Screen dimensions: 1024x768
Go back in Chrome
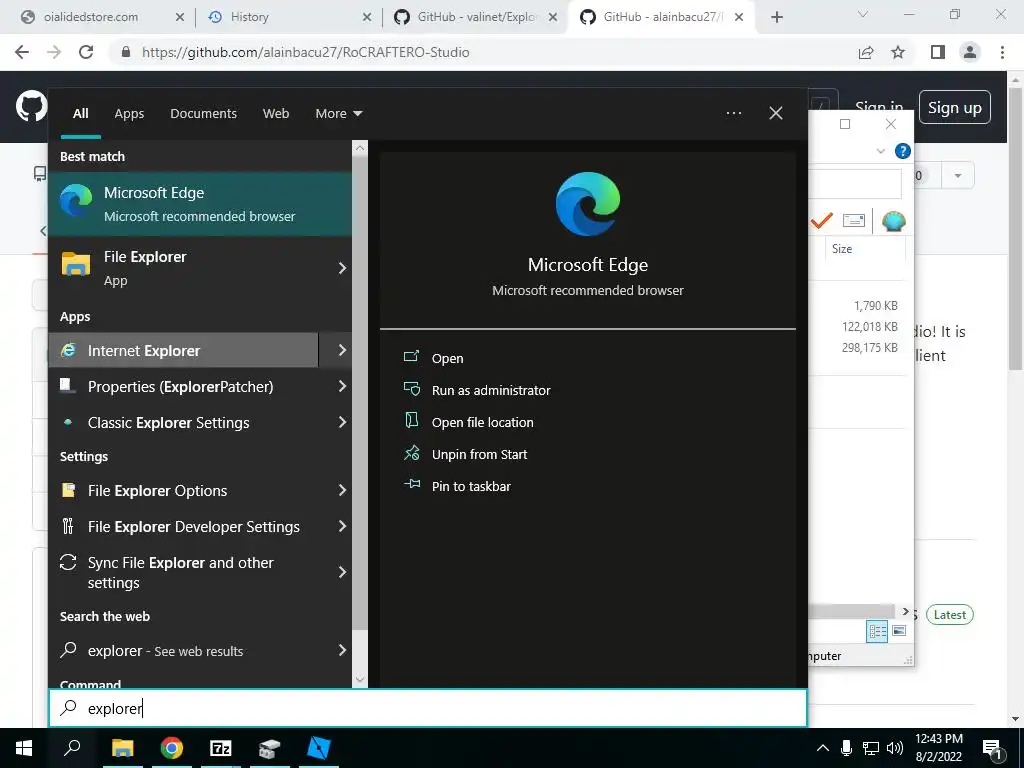[x=22, y=52]
